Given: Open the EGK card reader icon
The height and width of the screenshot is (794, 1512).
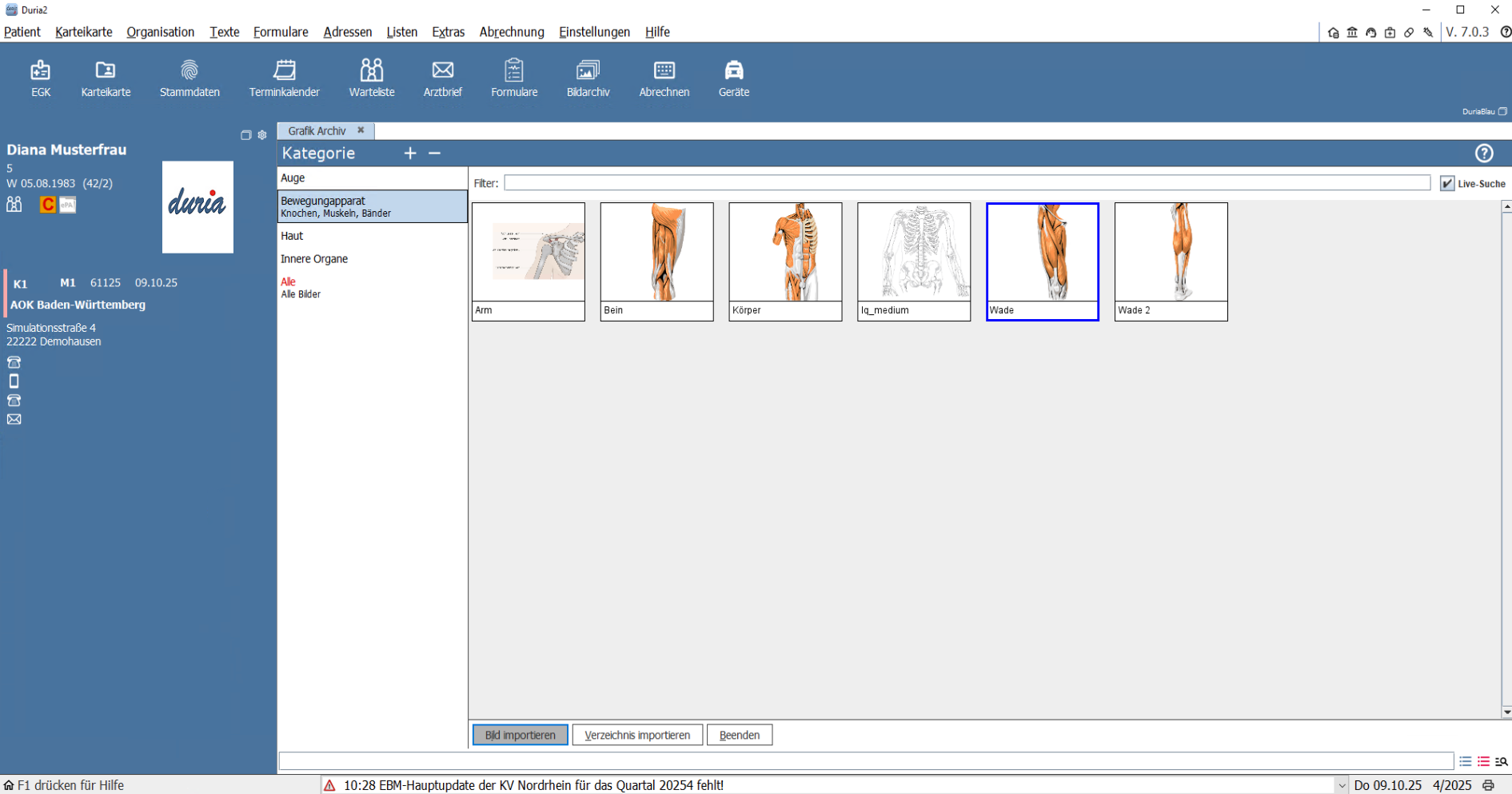Looking at the screenshot, I should click(x=41, y=78).
